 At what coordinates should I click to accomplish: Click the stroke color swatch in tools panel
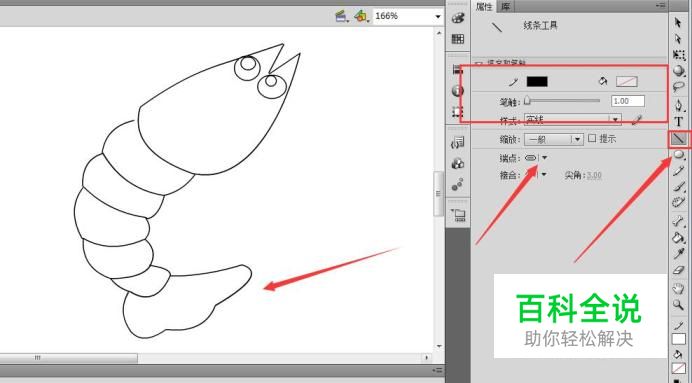click(x=679, y=339)
